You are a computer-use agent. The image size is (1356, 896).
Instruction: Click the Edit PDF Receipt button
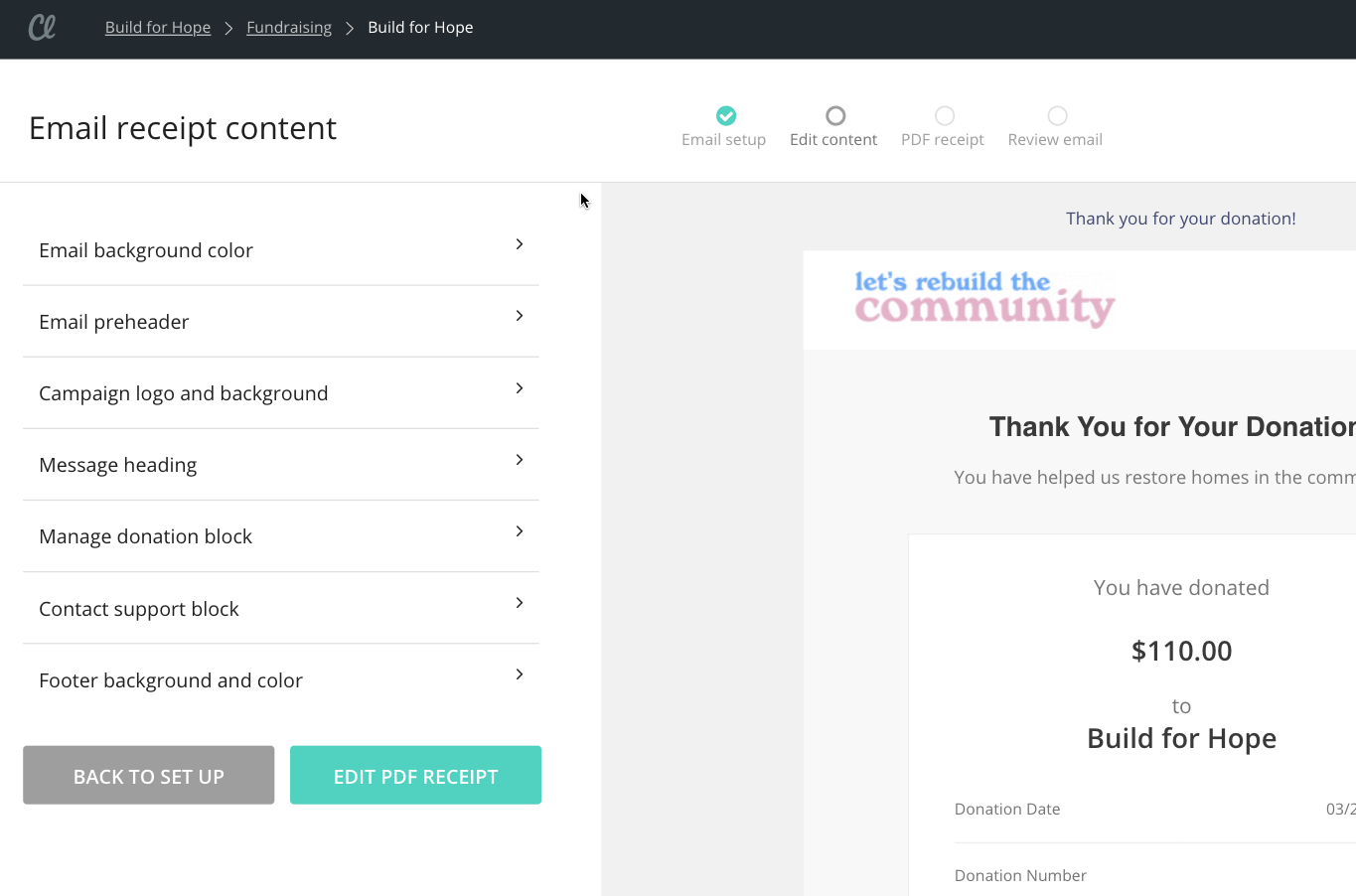tap(415, 775)
